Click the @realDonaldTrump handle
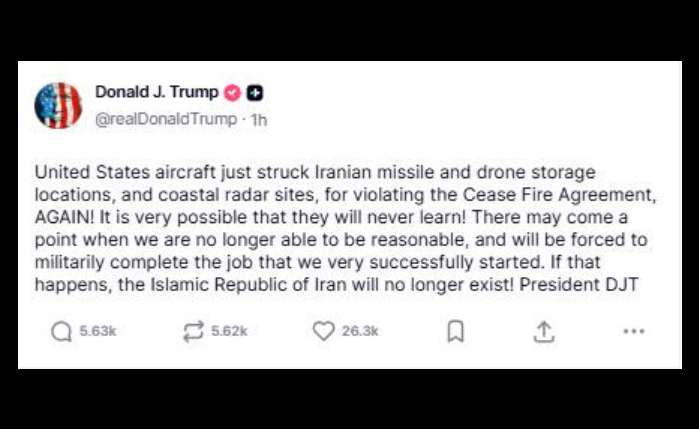The image size is (699, 429). tap(166, 119)
